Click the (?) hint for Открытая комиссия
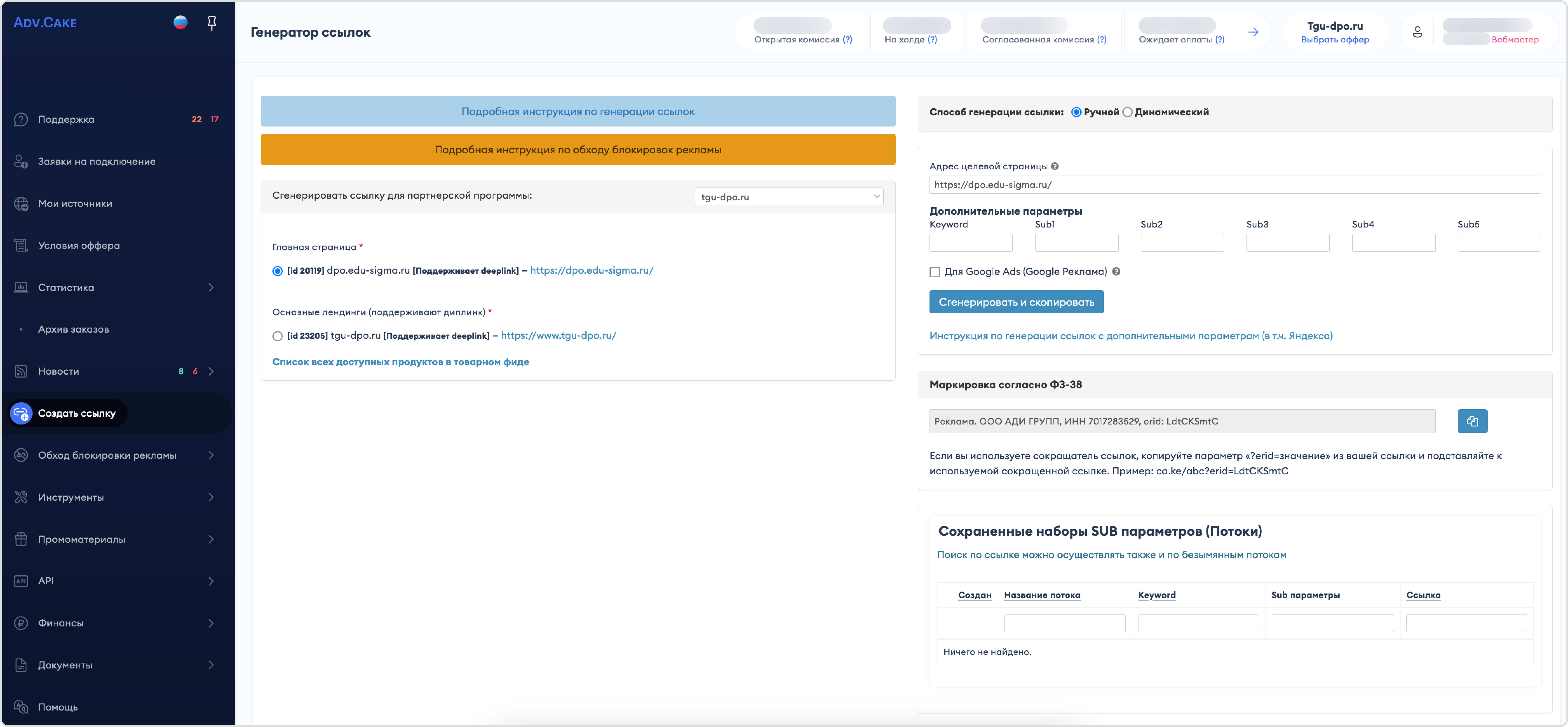This screenshot has height=727, width=1568. [847, 40]
